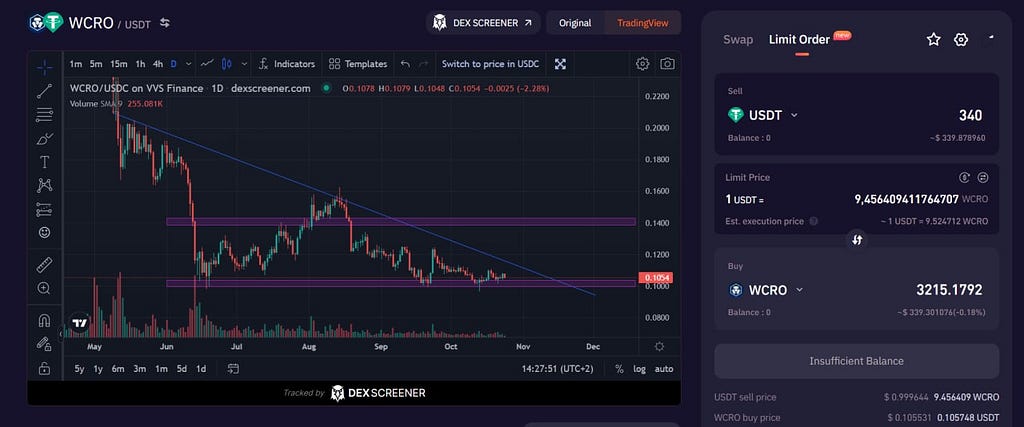
Task: Open the Fibonacci/horizontal lines tool
Action: pos(44,114)
